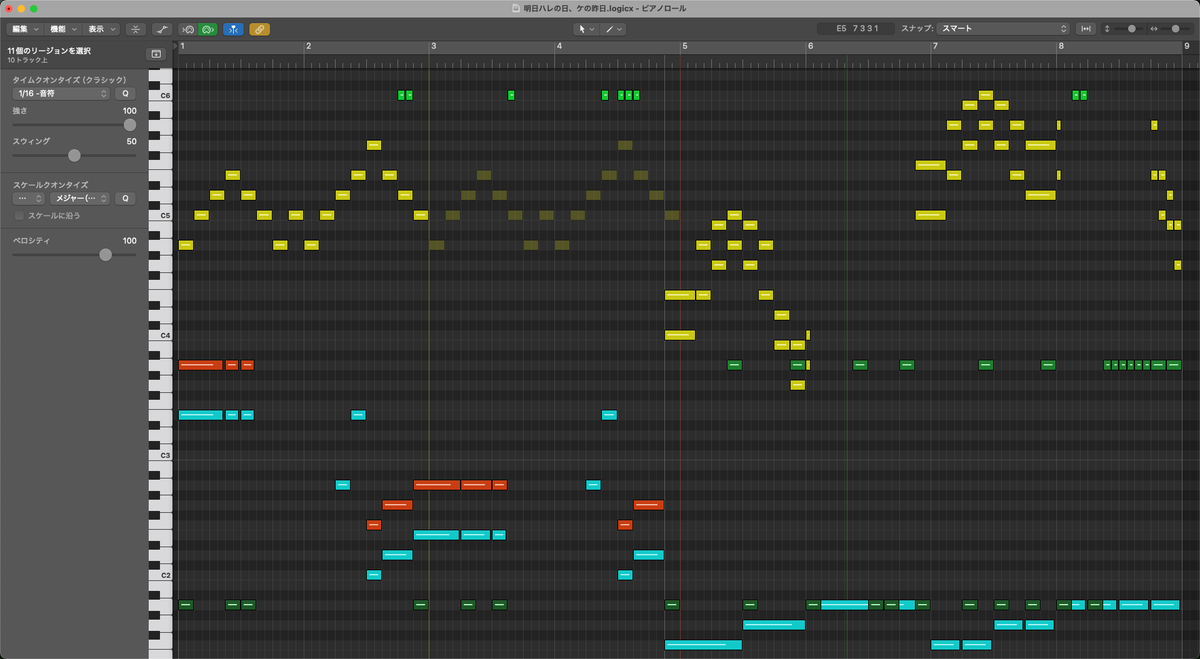This screenshot has height=659, width=1200.
Task: Click bar 6 in the ruler
Action: pyautogui.click(x=810, y=47)
